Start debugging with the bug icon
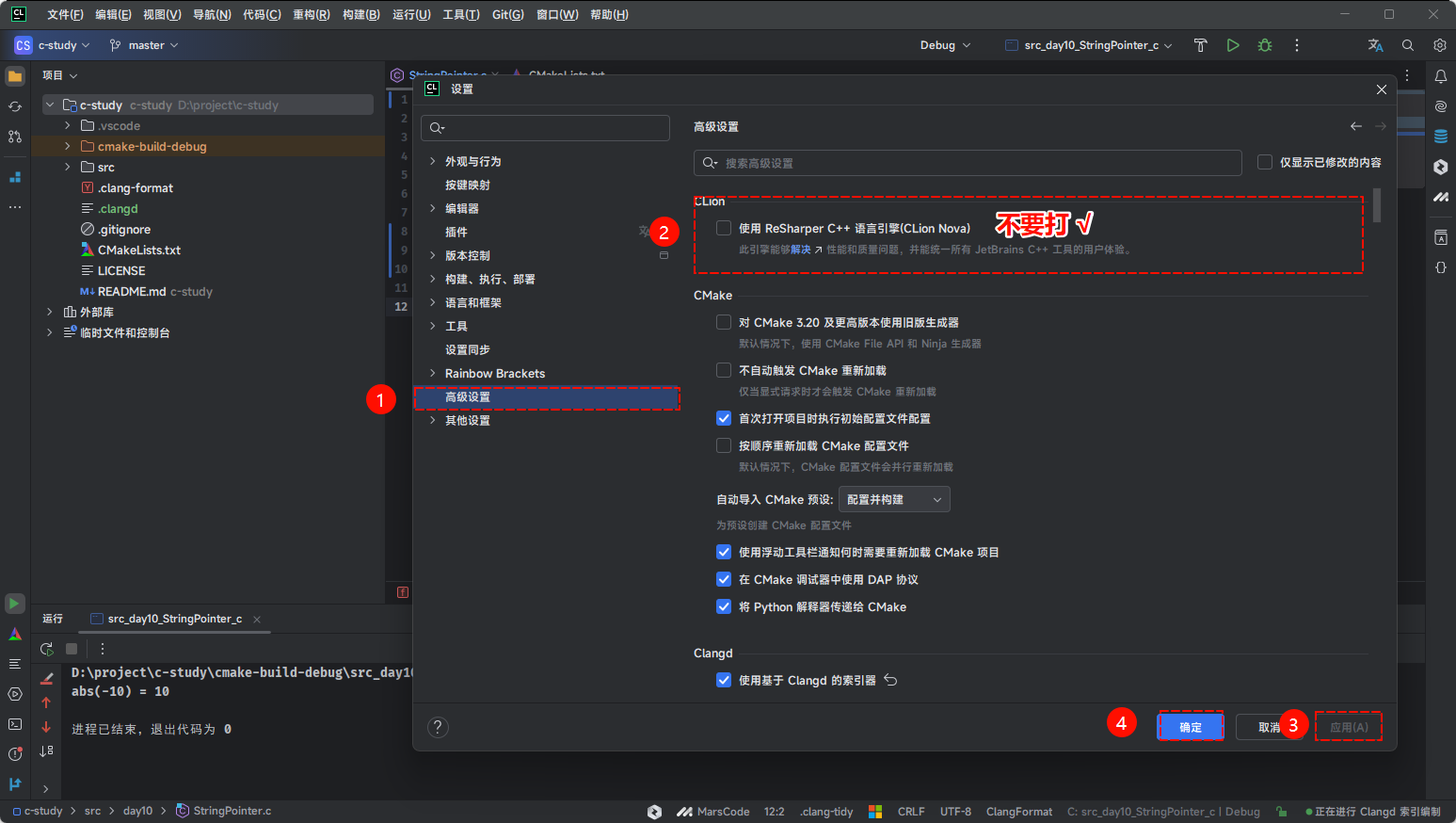The height and width of the screenshot is (823, 1456). coord(1264,44)
